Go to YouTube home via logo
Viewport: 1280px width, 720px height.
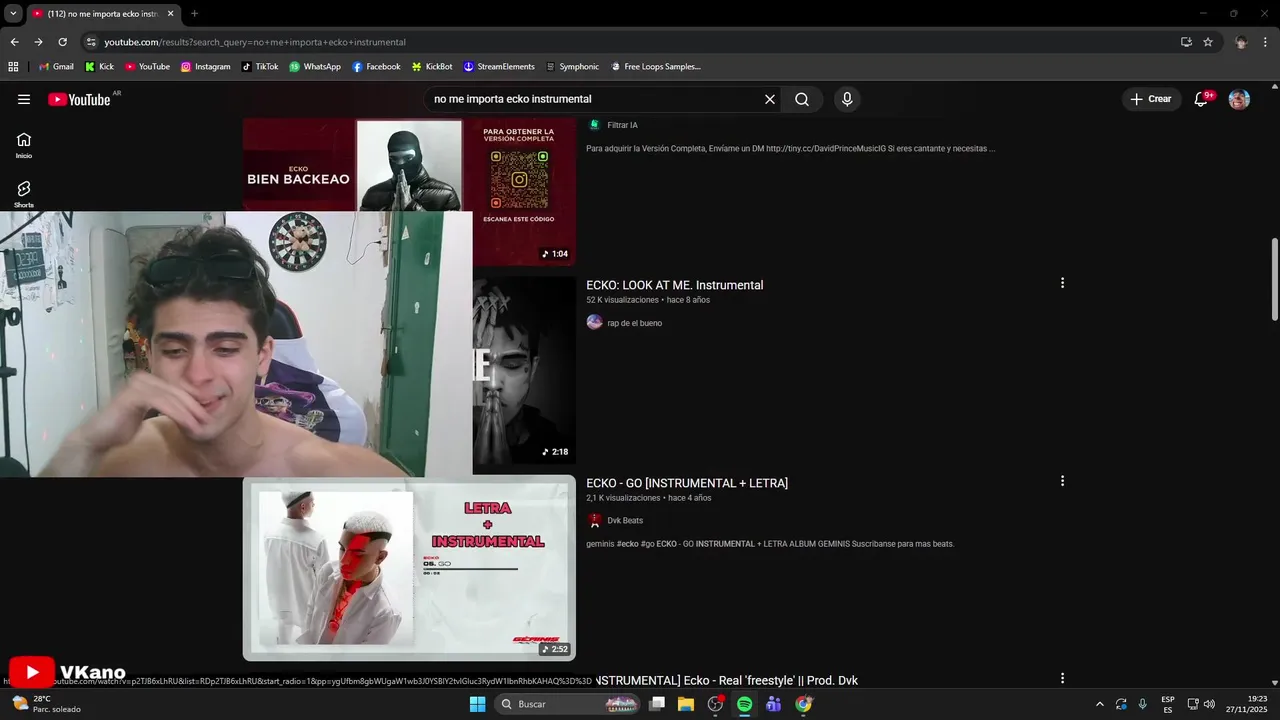(x=79, y=99)
